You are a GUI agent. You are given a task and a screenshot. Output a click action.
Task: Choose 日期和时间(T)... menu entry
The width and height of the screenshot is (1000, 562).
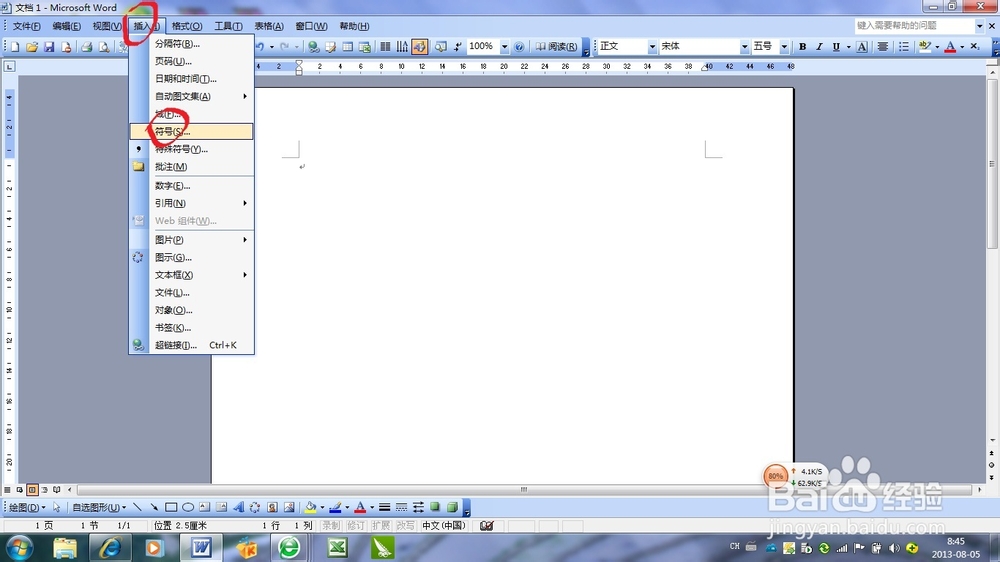tap(191, 79)
